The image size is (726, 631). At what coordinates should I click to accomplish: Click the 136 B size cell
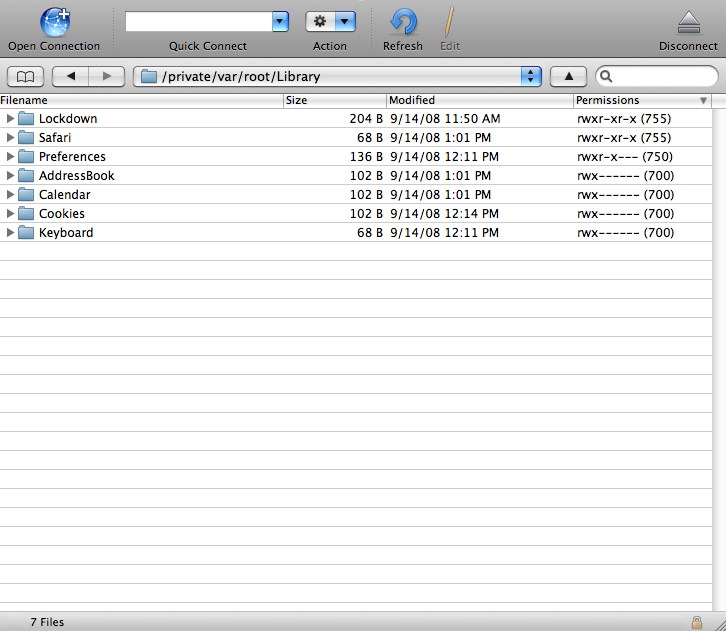point(366,156)
